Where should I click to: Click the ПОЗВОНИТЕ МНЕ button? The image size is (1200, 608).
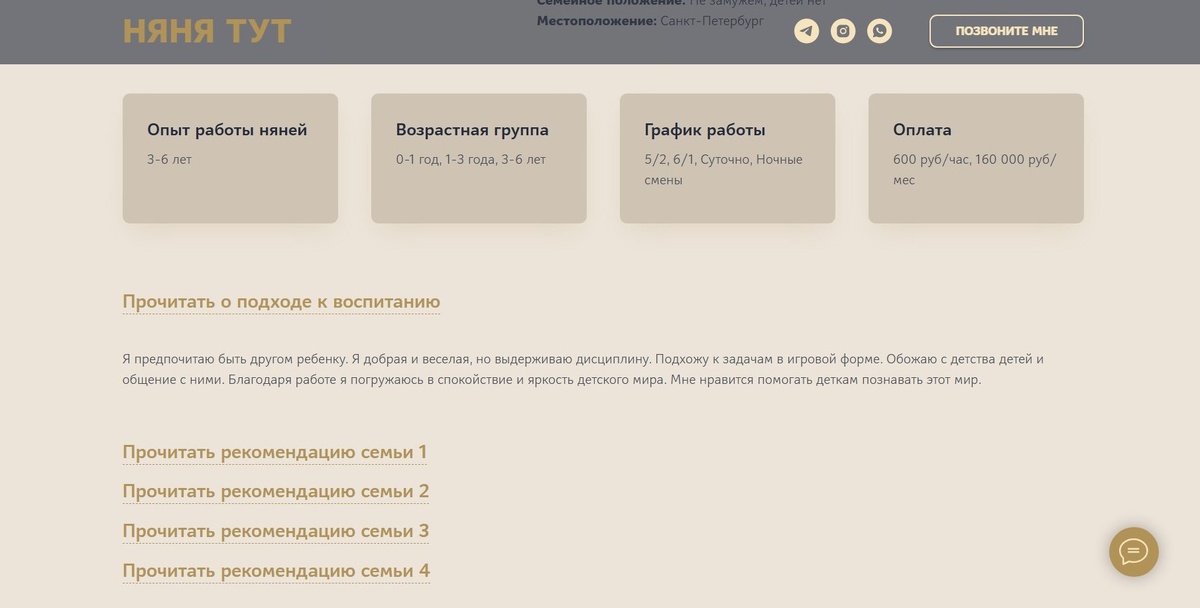point(1006,31)
